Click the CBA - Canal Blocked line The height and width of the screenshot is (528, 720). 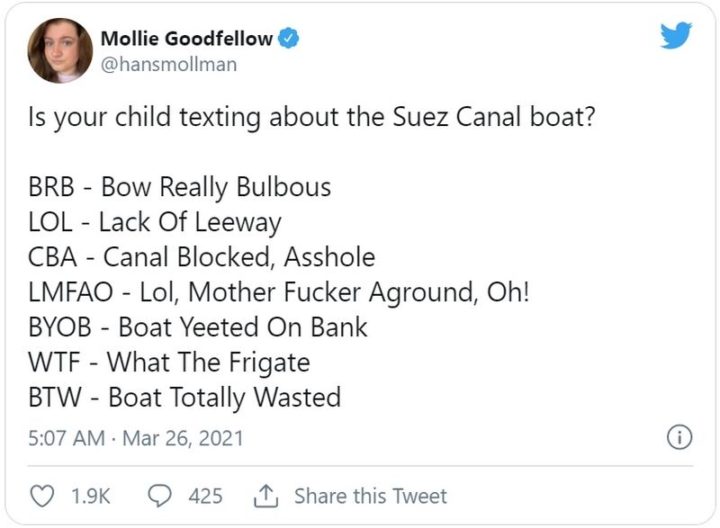pyautogui.click(x=201, y=257)
